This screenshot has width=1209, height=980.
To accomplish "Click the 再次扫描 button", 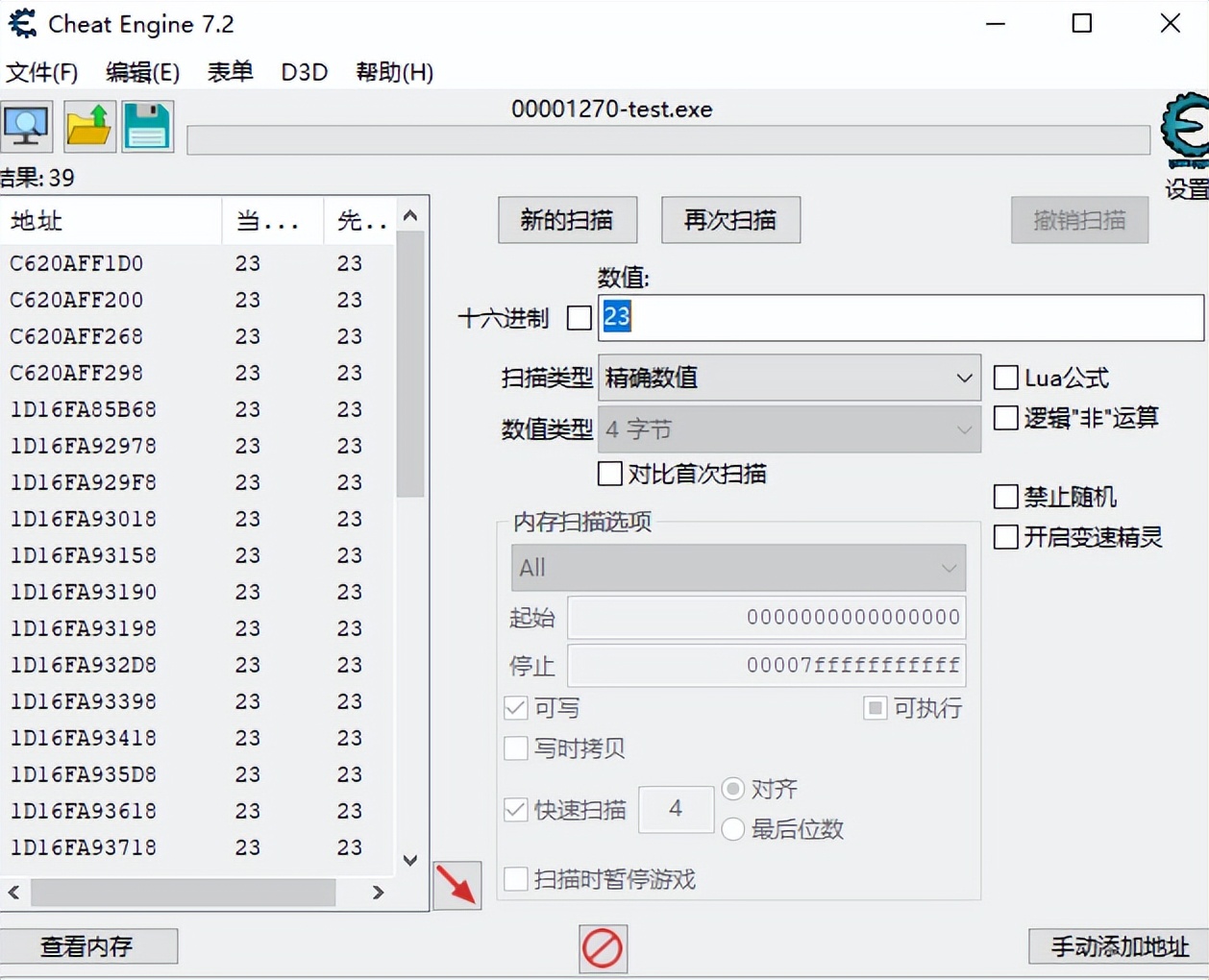I will (730, 220).
